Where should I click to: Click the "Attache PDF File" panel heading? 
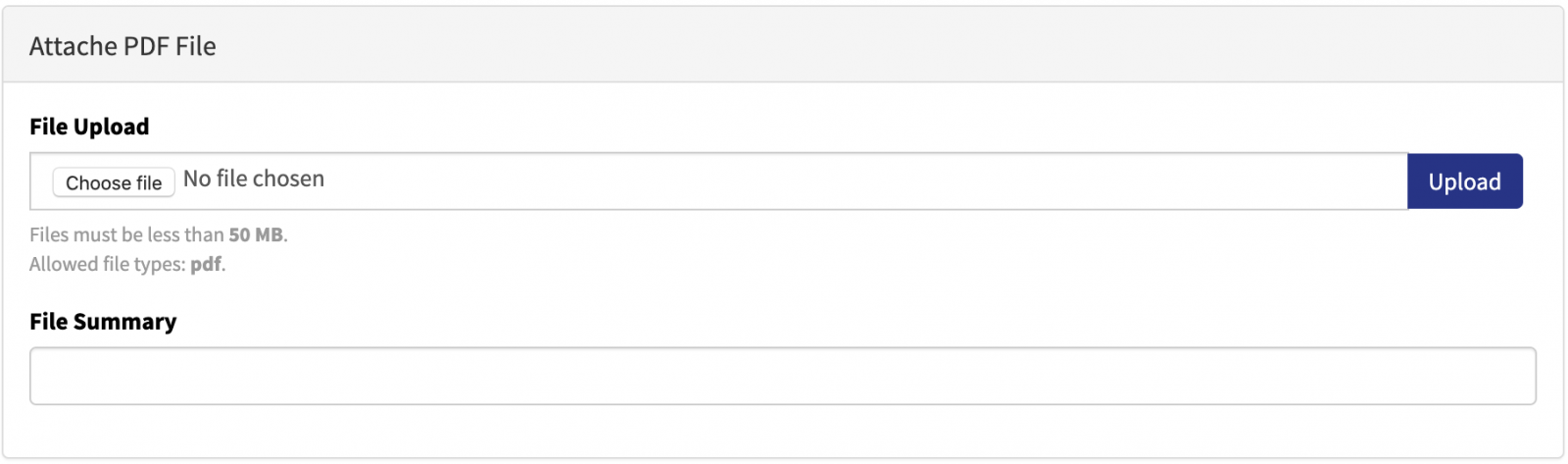tap(122, 46)
